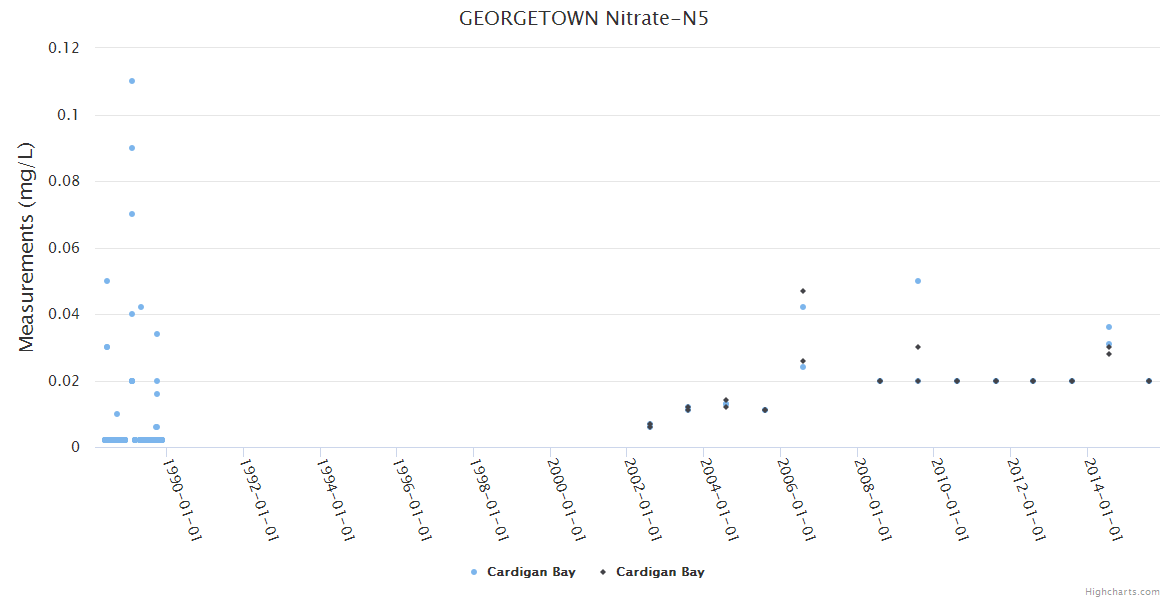1170x600 pixels.
Task: Click the blue 0.05 point near 2009
Action: click(918, 281)
